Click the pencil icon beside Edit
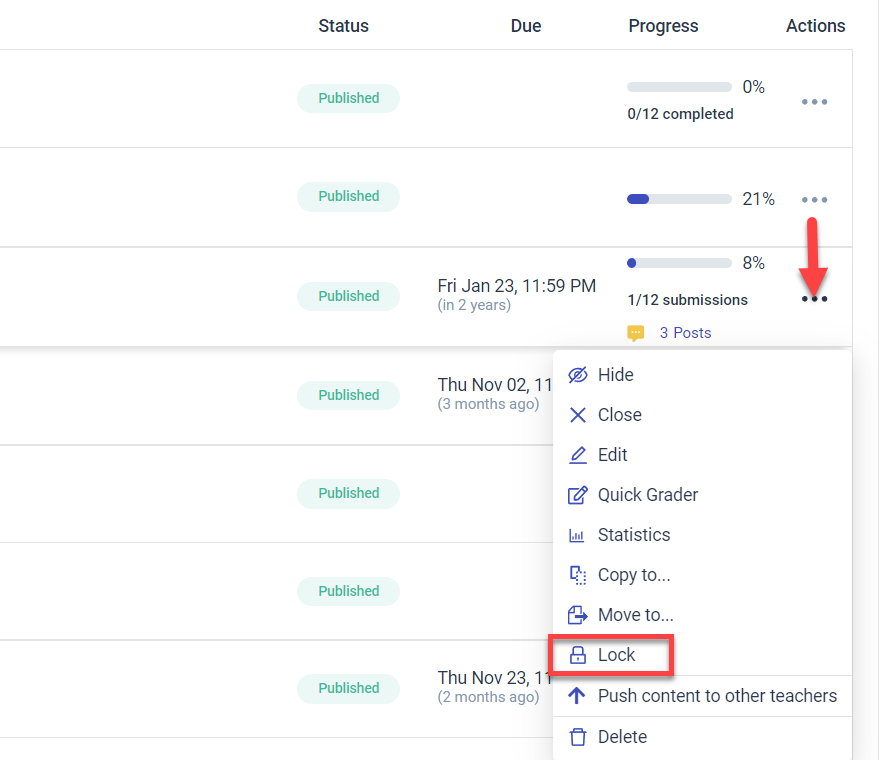The height and width of the screenshot is (760, 879). pyautogui.click(x=577, y=455)
